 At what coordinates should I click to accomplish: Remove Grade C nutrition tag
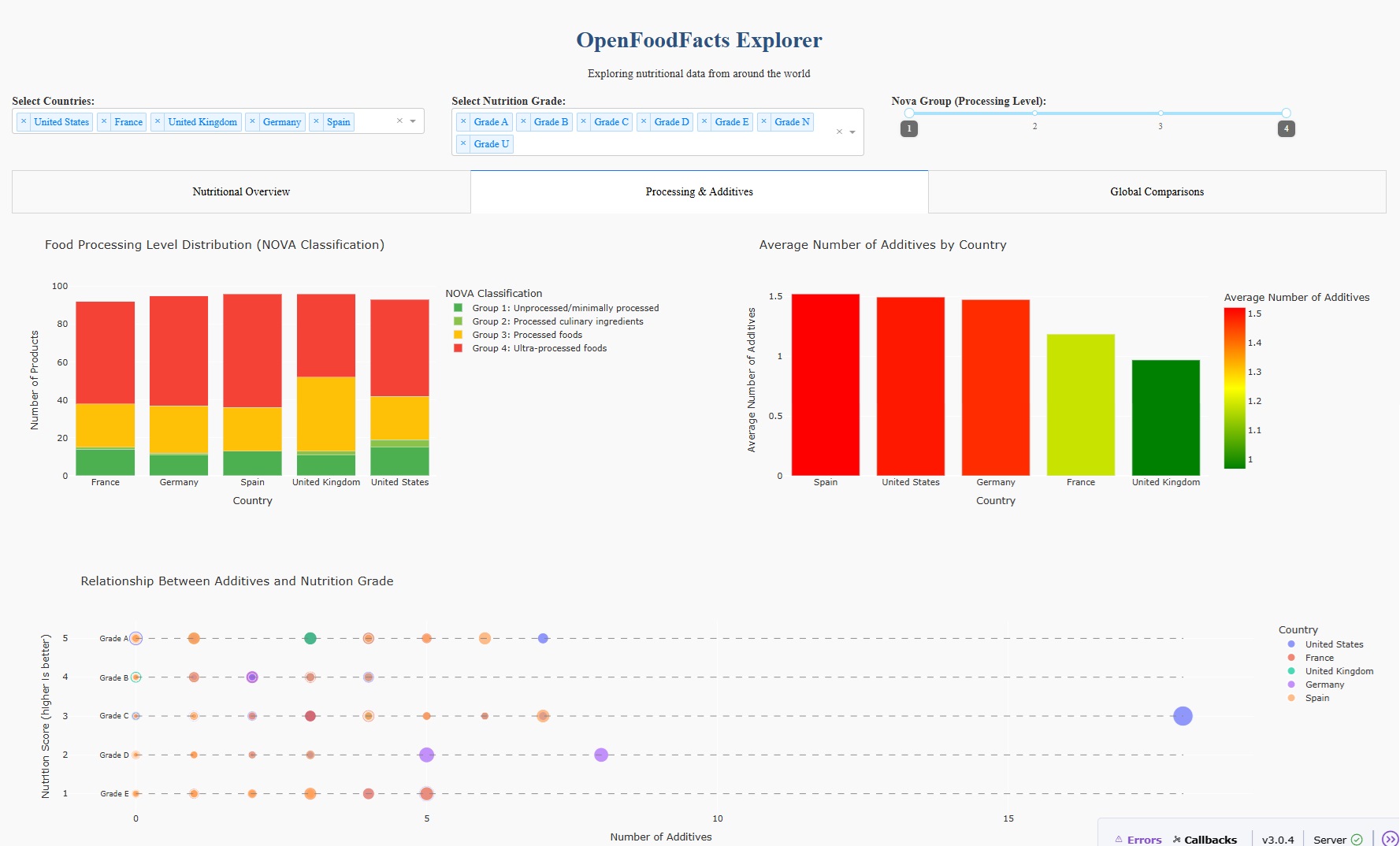pyautogui.click(x=584, y=122)
